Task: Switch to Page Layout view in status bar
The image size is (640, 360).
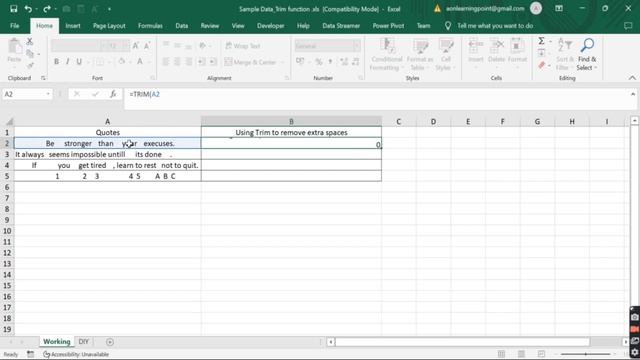Action: pyautogui.click(x=521, y=354)
